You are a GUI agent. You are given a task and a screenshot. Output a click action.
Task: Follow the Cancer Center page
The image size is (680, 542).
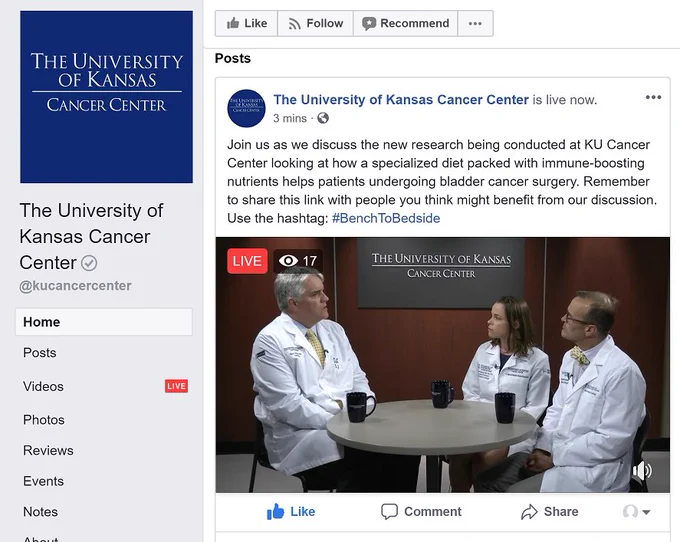click(316, 23)
